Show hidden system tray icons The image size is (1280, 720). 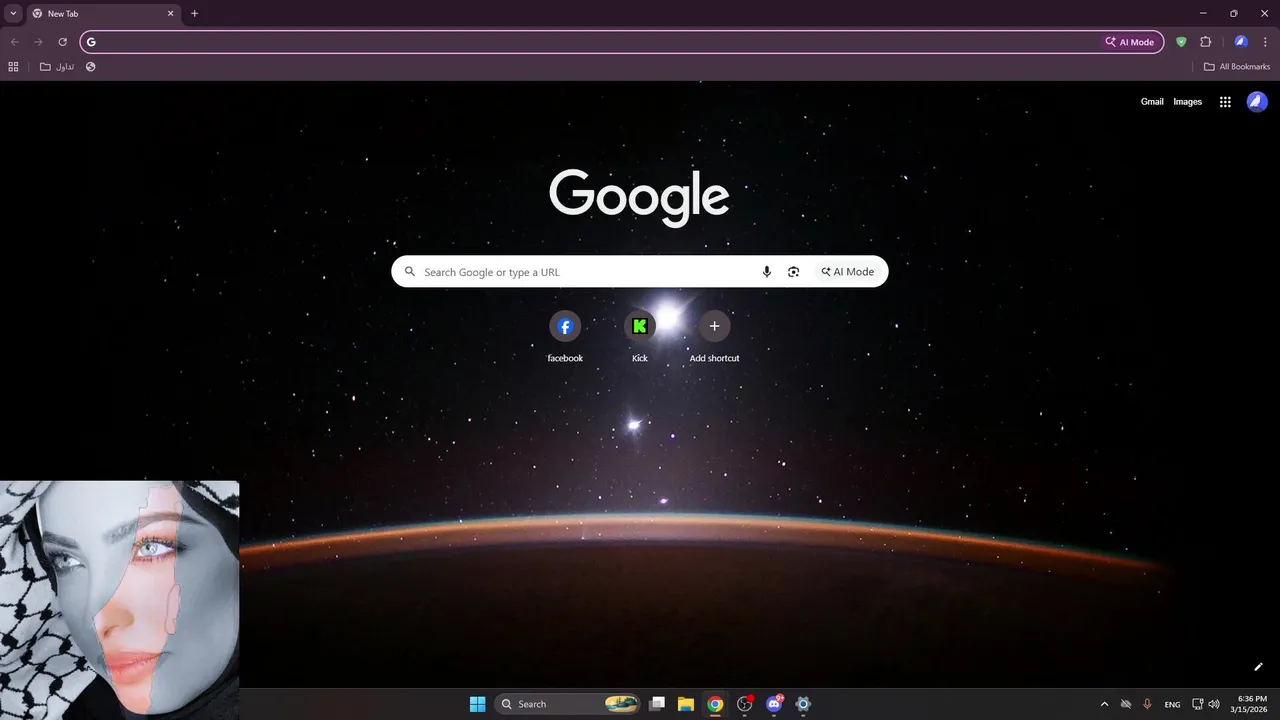[x=1104, y=704]
